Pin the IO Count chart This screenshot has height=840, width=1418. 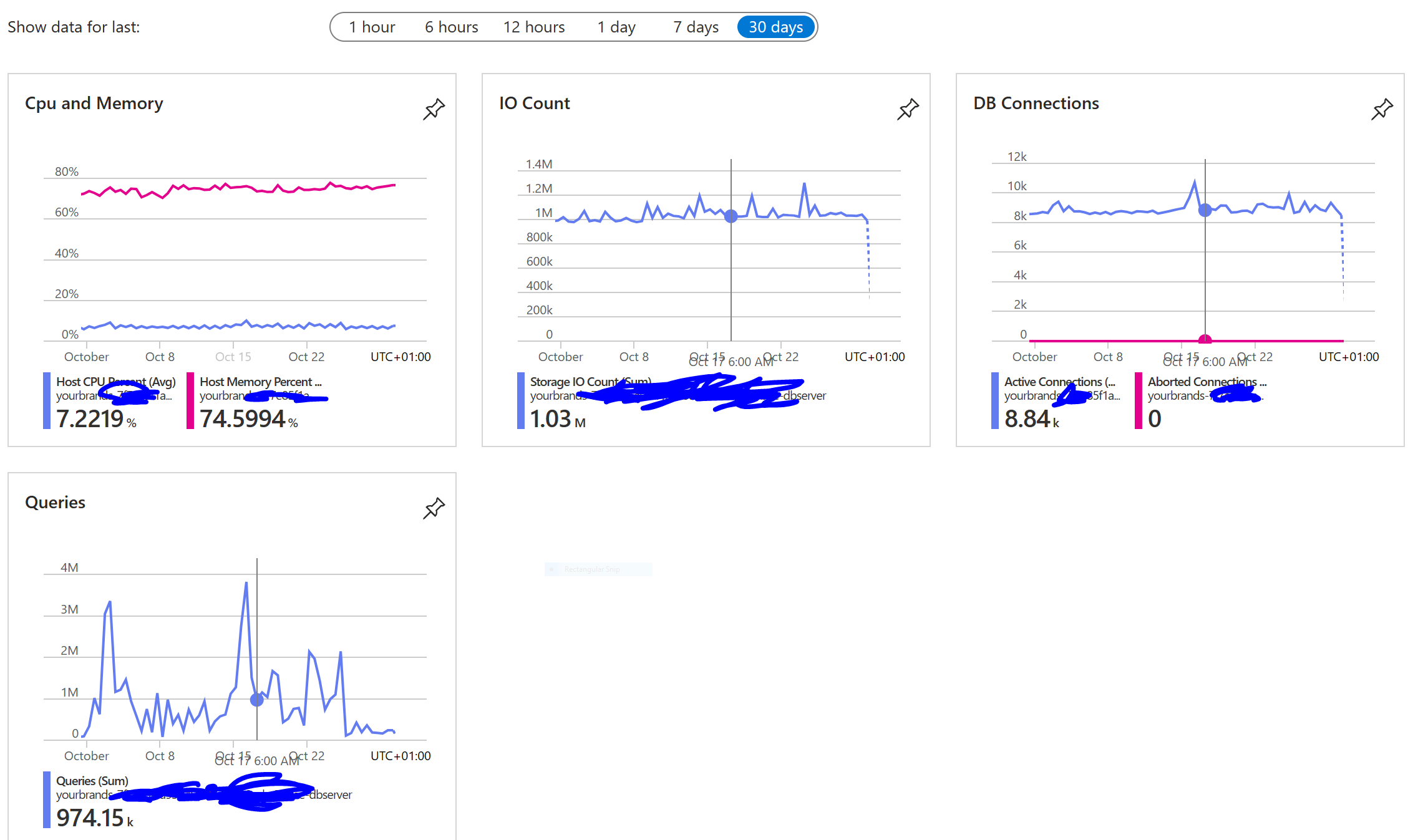(908, 109)
